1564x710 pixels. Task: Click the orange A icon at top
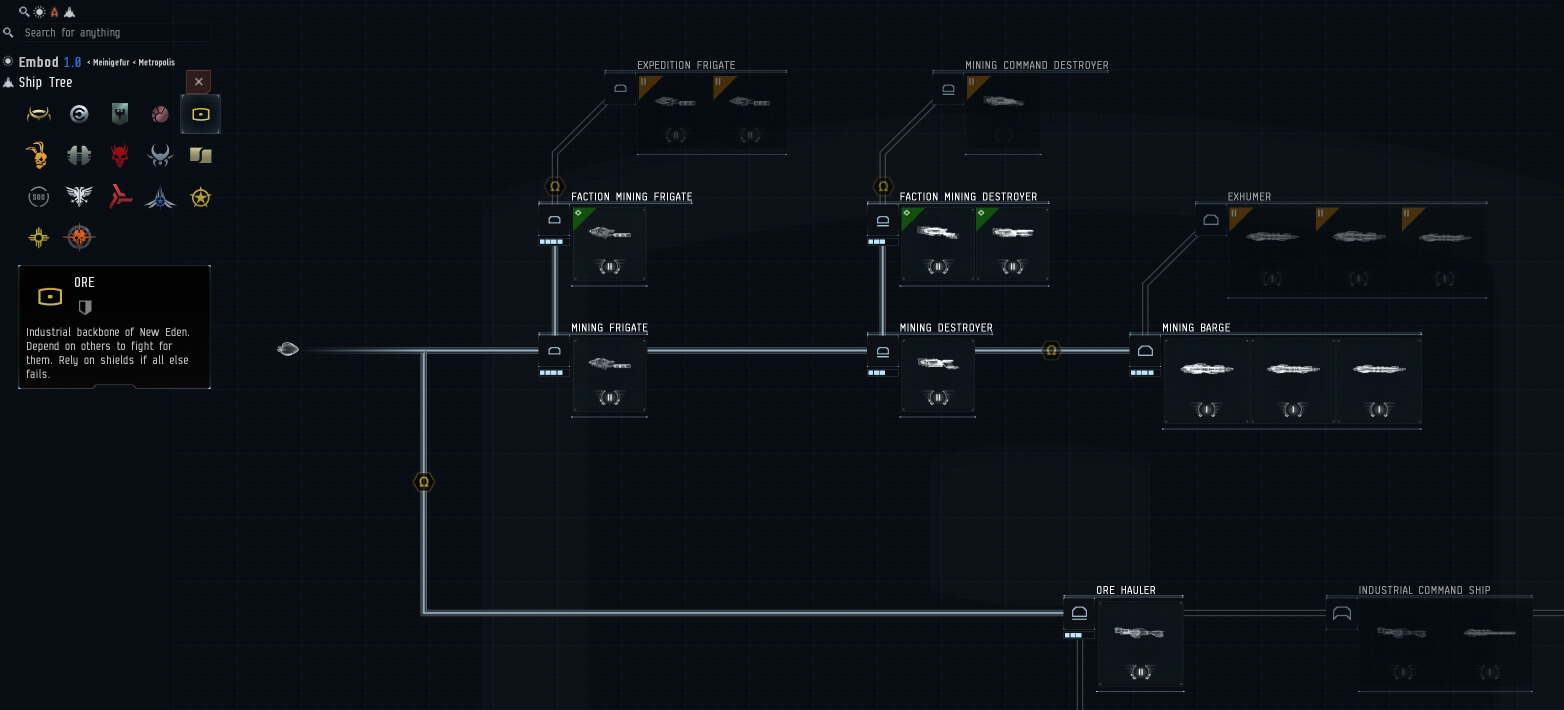click(x=55, y=12)
